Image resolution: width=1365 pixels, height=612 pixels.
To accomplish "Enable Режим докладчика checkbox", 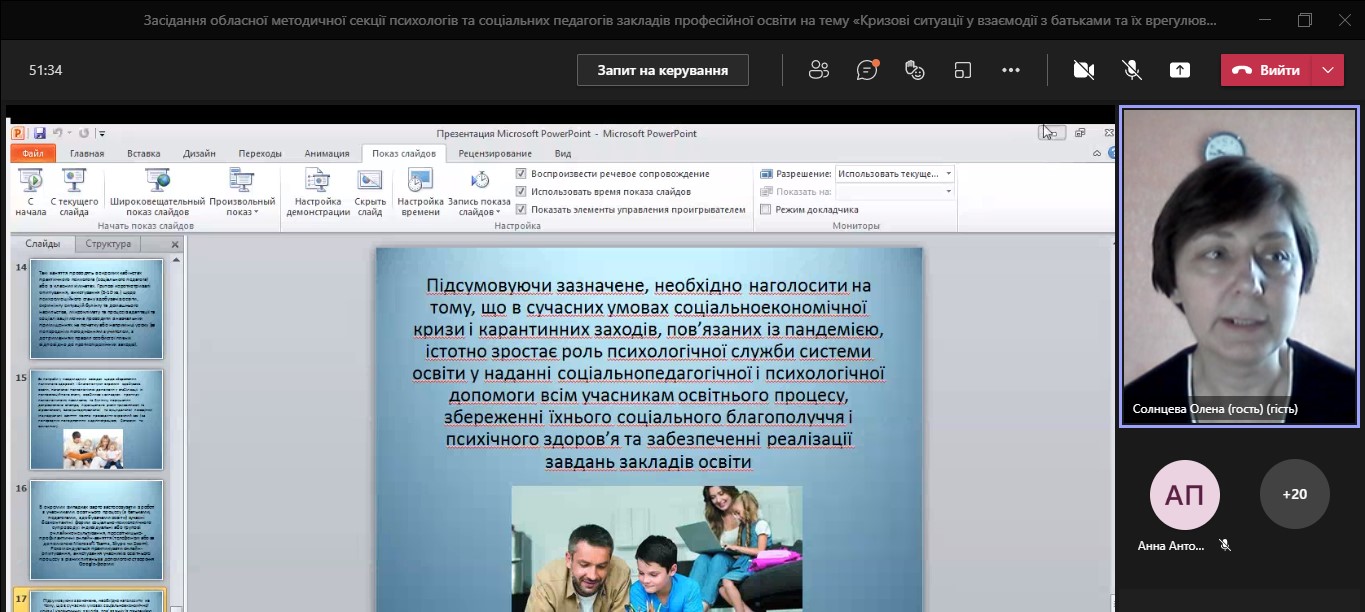I will click(766, 209).
